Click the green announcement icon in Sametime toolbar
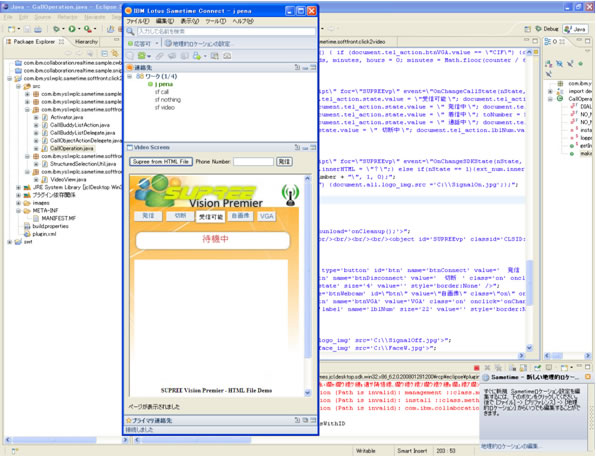 pos(141,56)
